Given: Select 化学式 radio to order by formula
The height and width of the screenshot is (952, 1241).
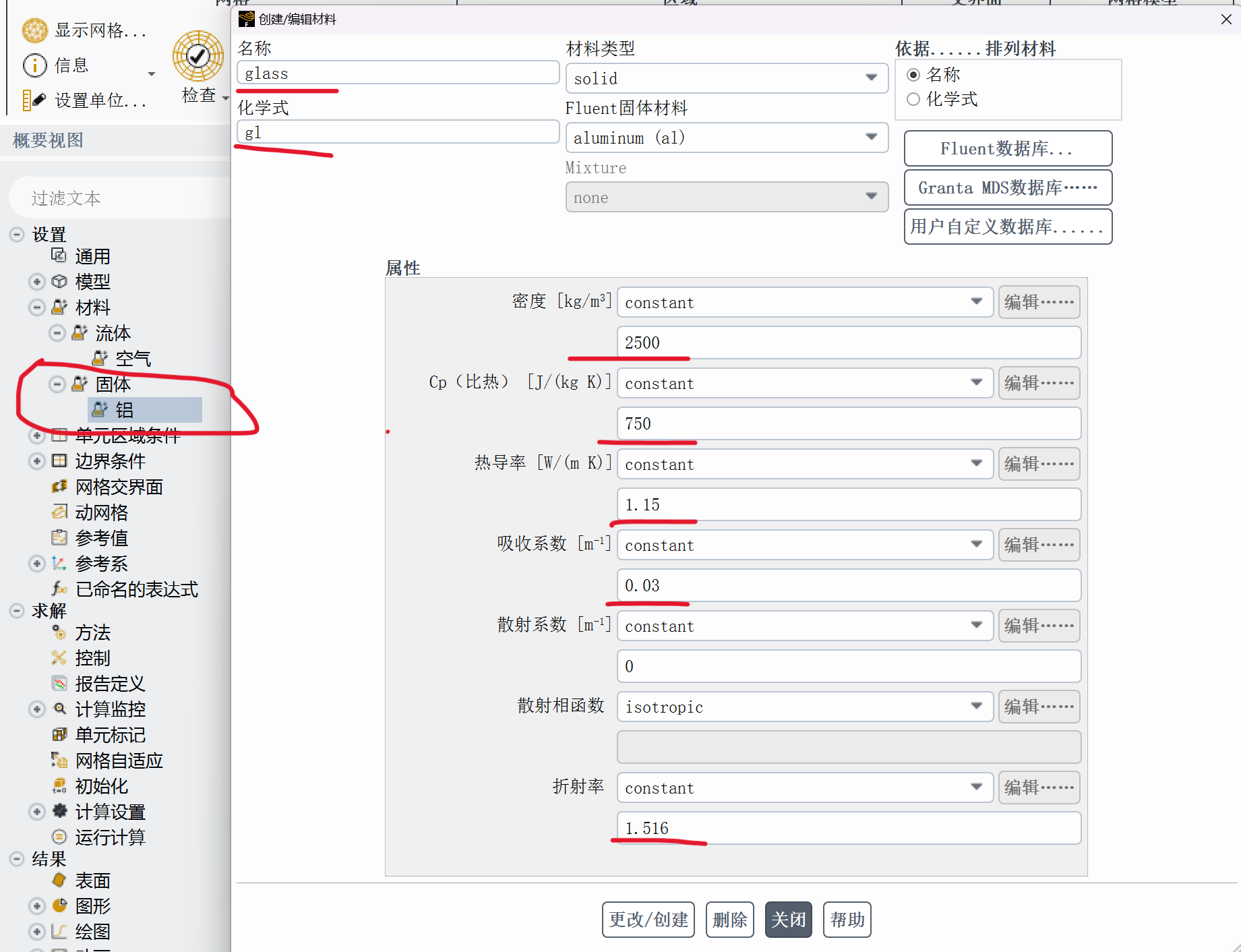Looking at the screenshot, I should pyautogui.click(x=913, y=99).
